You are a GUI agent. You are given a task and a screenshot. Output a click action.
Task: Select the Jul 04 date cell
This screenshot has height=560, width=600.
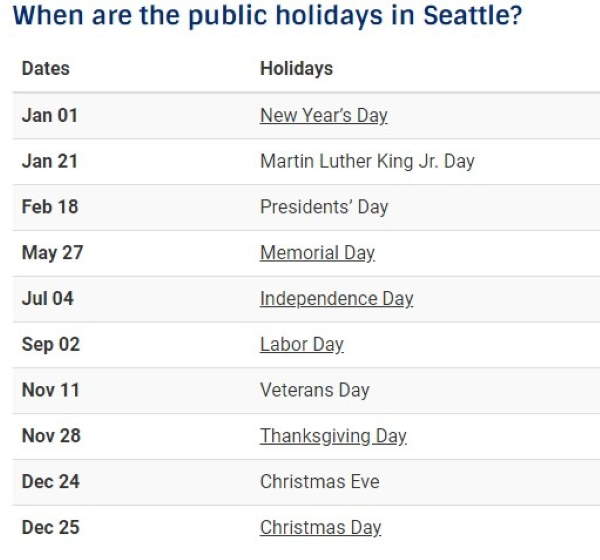pos(48,299)
